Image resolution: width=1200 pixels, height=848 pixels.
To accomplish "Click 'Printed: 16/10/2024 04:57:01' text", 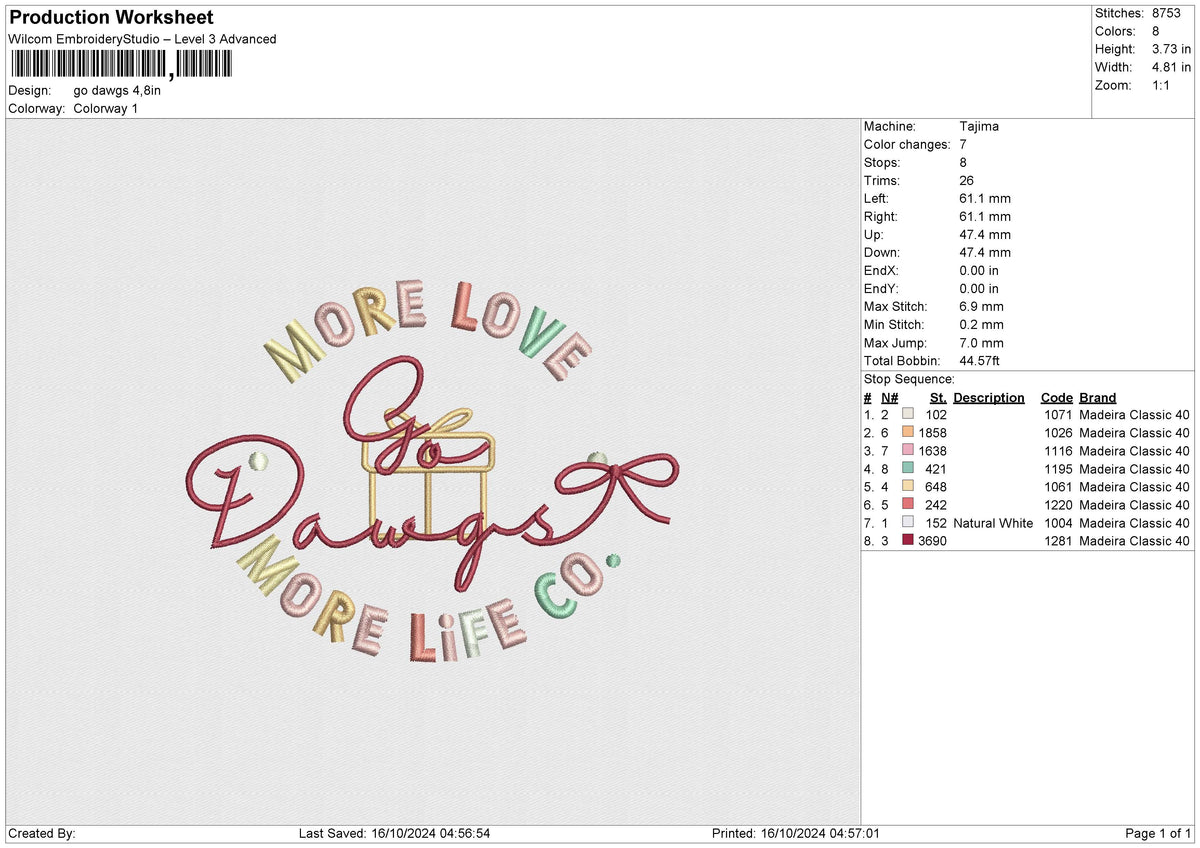I will point(796,833).
